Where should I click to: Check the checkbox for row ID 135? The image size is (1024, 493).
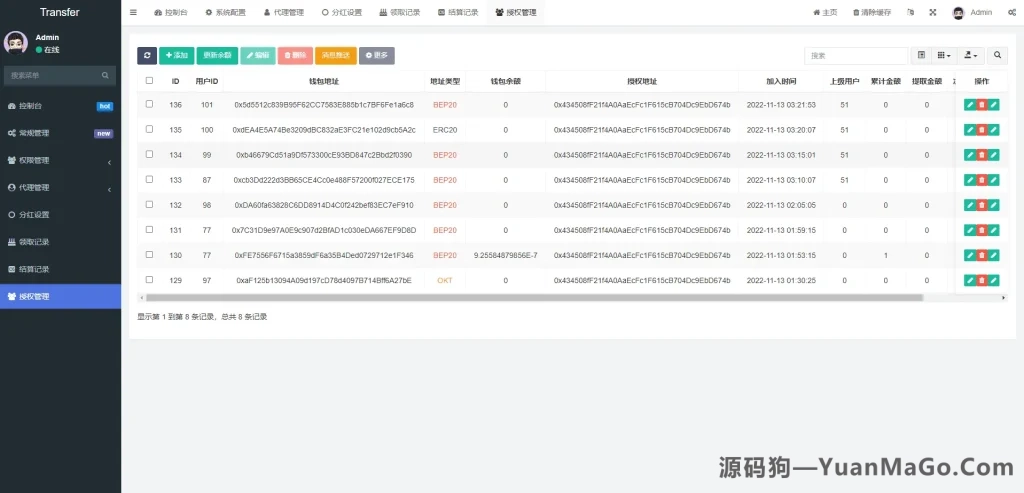150,129
